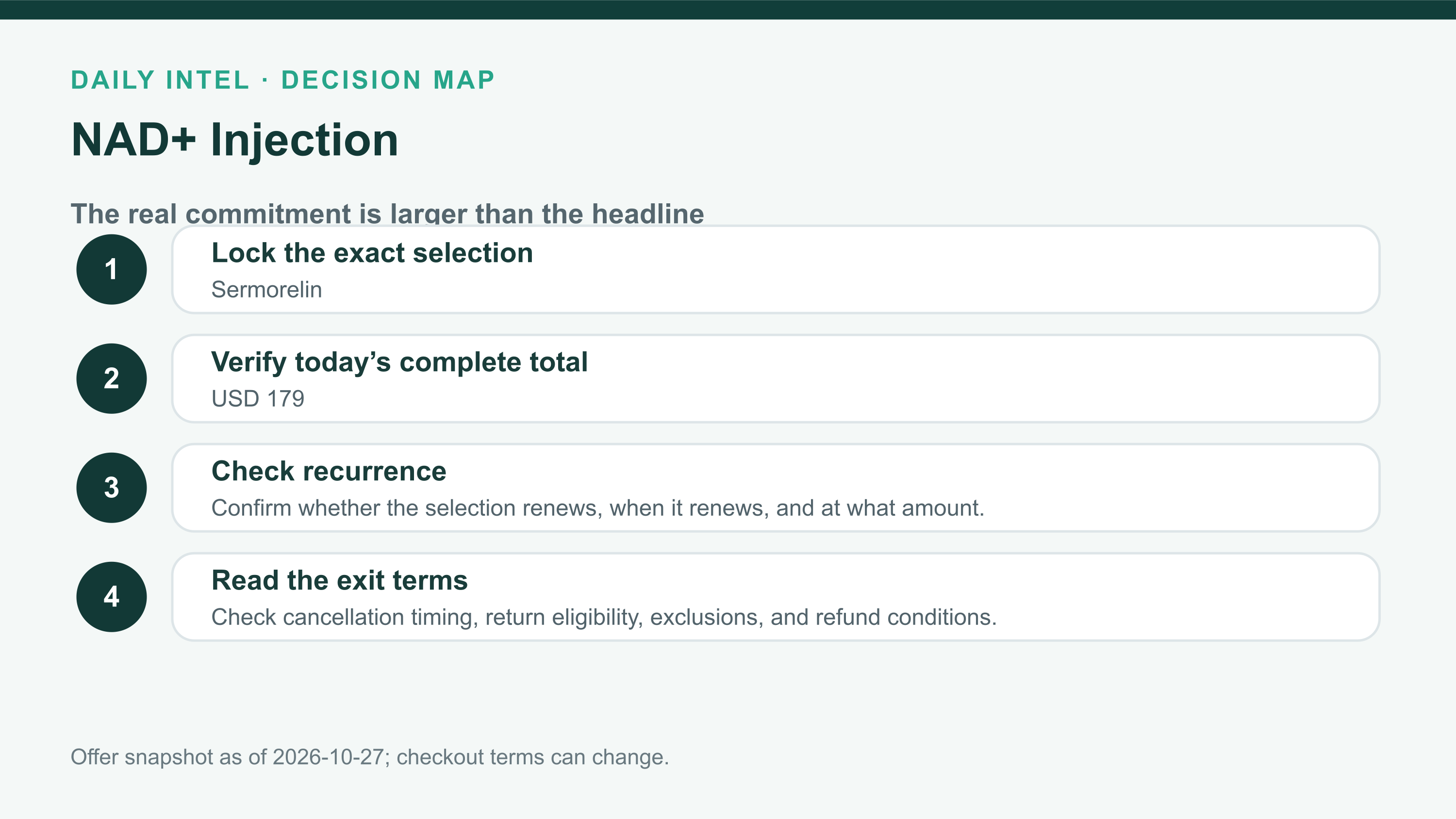The height and width of the screenshot is (819, 1456).
Task: Select the step 2 number circle
Action: pos(111,378)
